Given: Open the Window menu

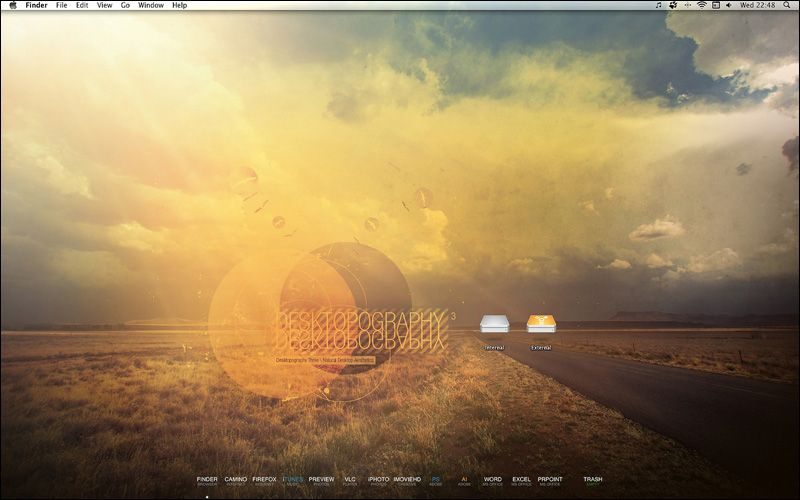Looking at the screenshot, I should (151, 5).
